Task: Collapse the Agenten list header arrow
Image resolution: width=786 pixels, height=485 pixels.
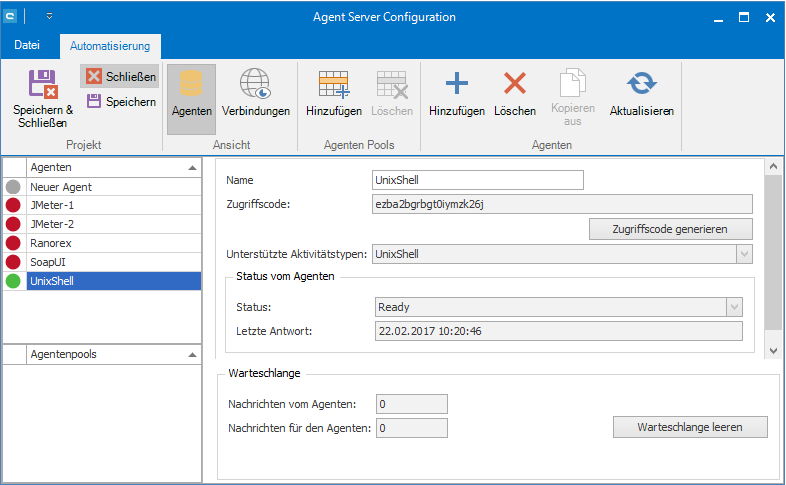Action: pyautogui.click(x=191, y=167)
